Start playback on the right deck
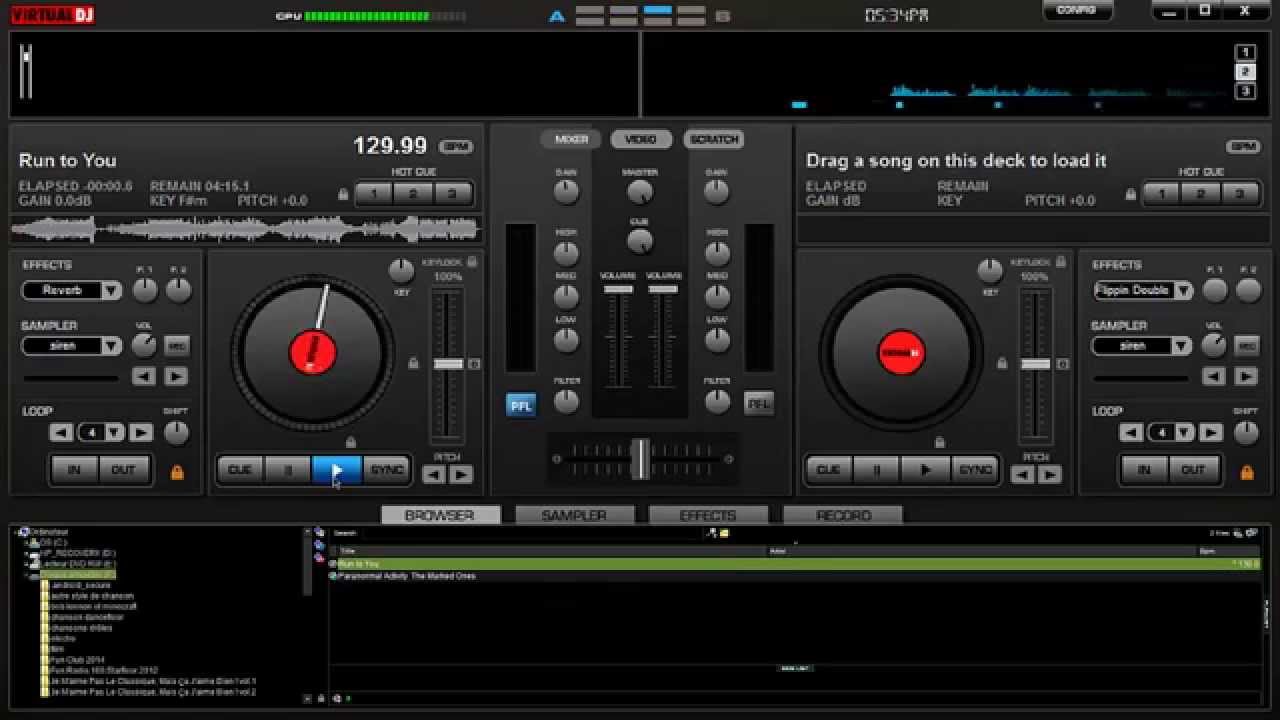Image resolution: width=1280 pixels, height=720 pixels. coord(926,470)
